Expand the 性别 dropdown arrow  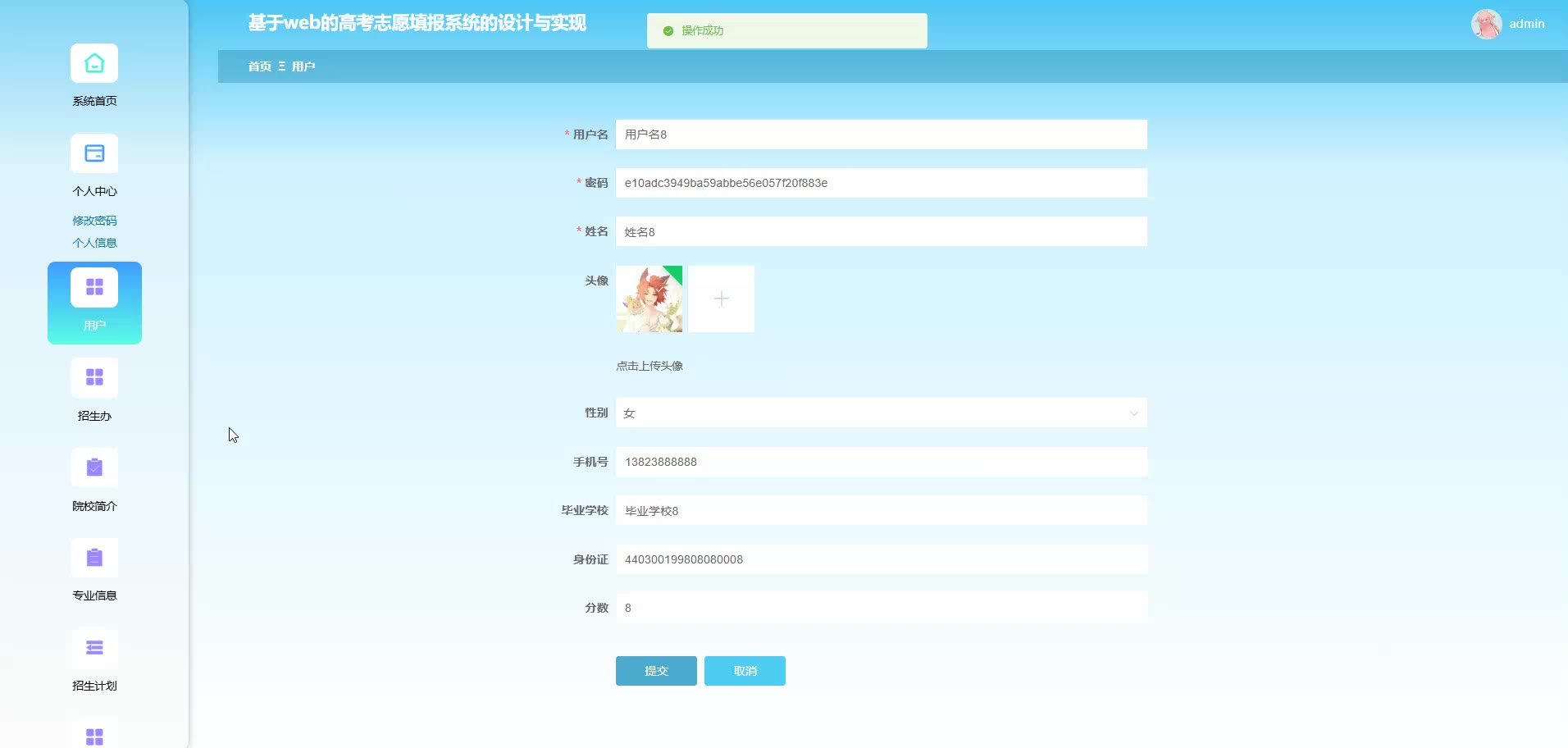[x=1133, y=413]
